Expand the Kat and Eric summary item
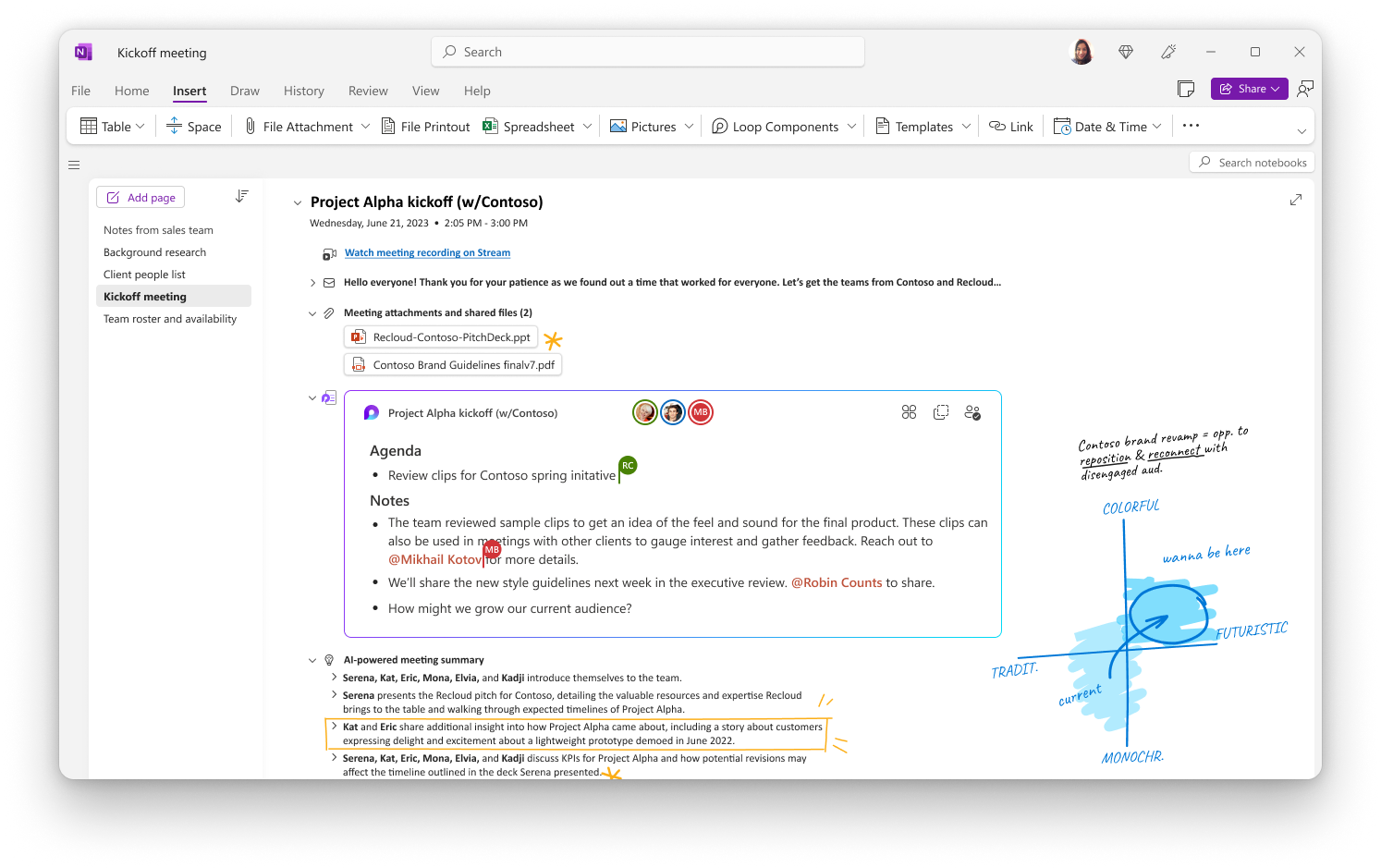 [x=334, y=727]
